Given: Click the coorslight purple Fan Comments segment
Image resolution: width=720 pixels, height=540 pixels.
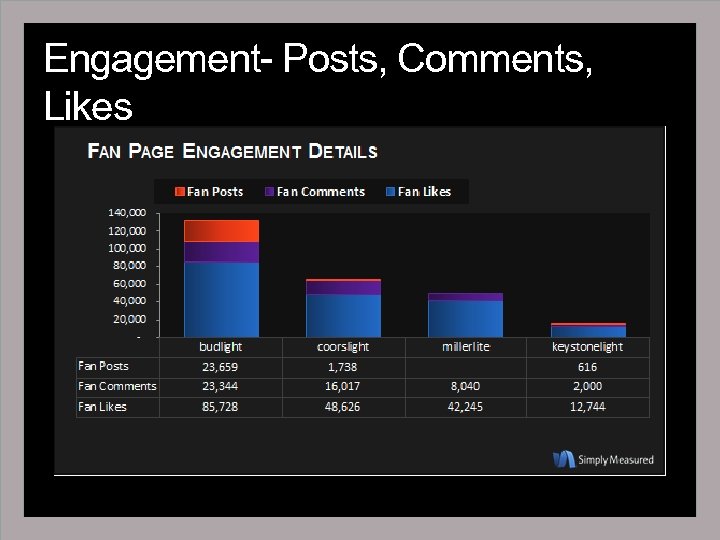Looking at the screenshot, I should pos(343,288).
